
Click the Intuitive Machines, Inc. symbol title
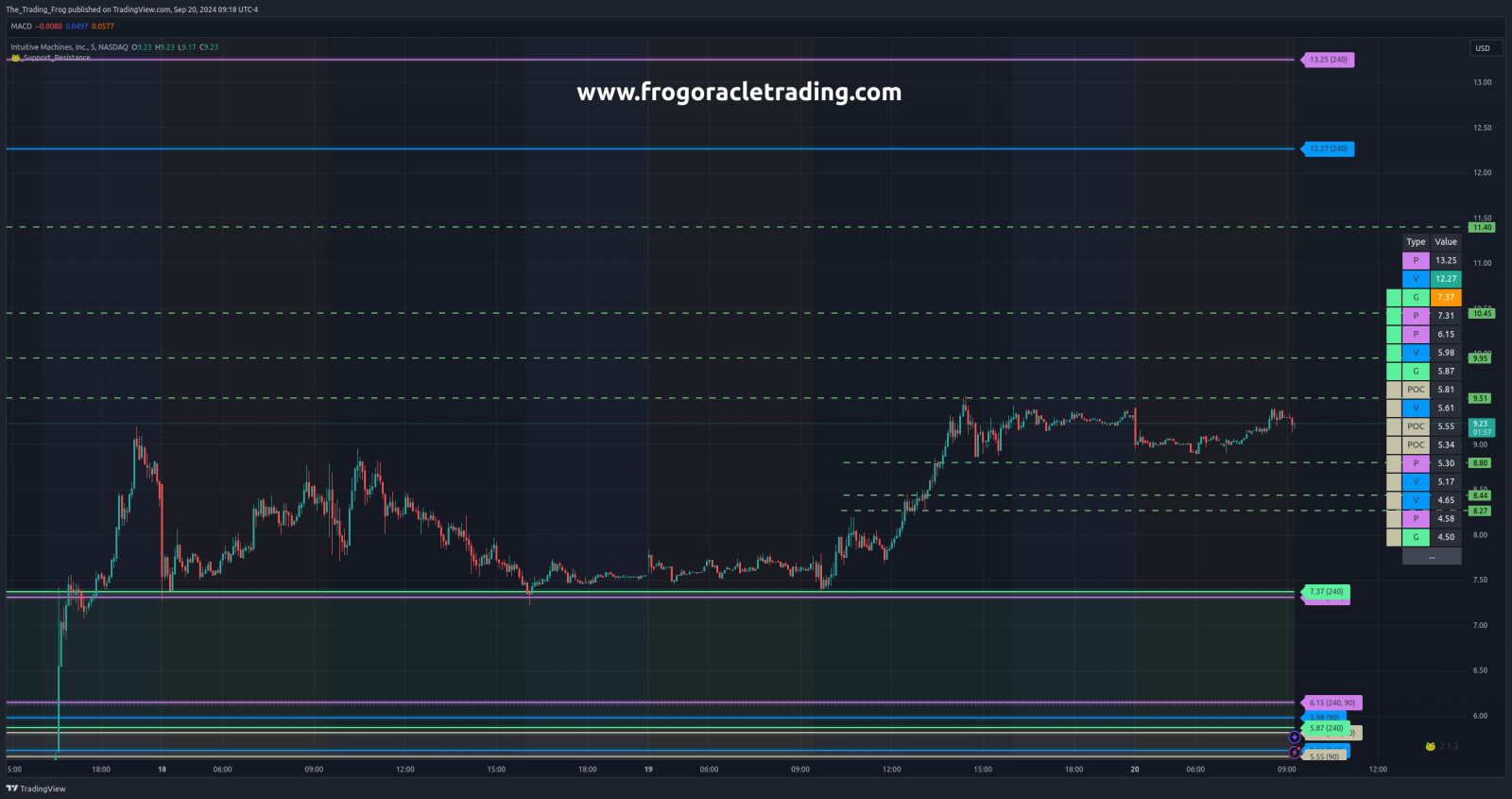(69, 47)
